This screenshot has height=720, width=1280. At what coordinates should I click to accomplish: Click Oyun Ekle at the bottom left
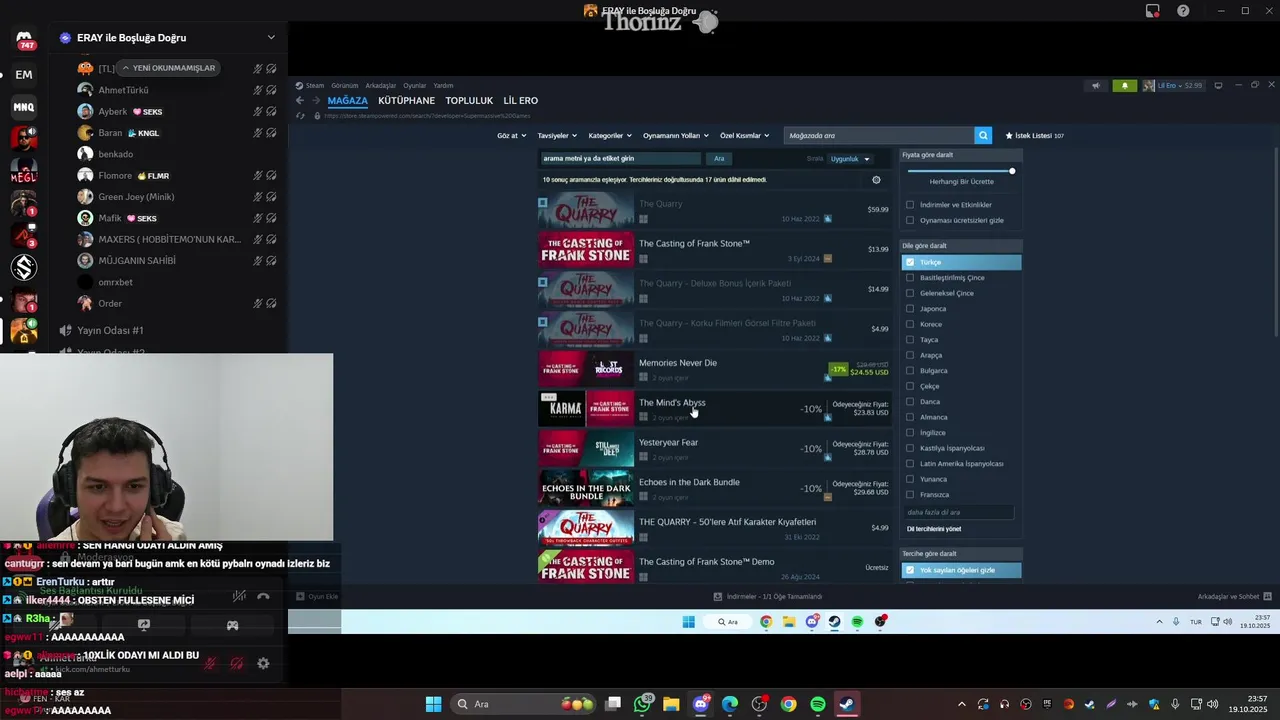[318, 597]
